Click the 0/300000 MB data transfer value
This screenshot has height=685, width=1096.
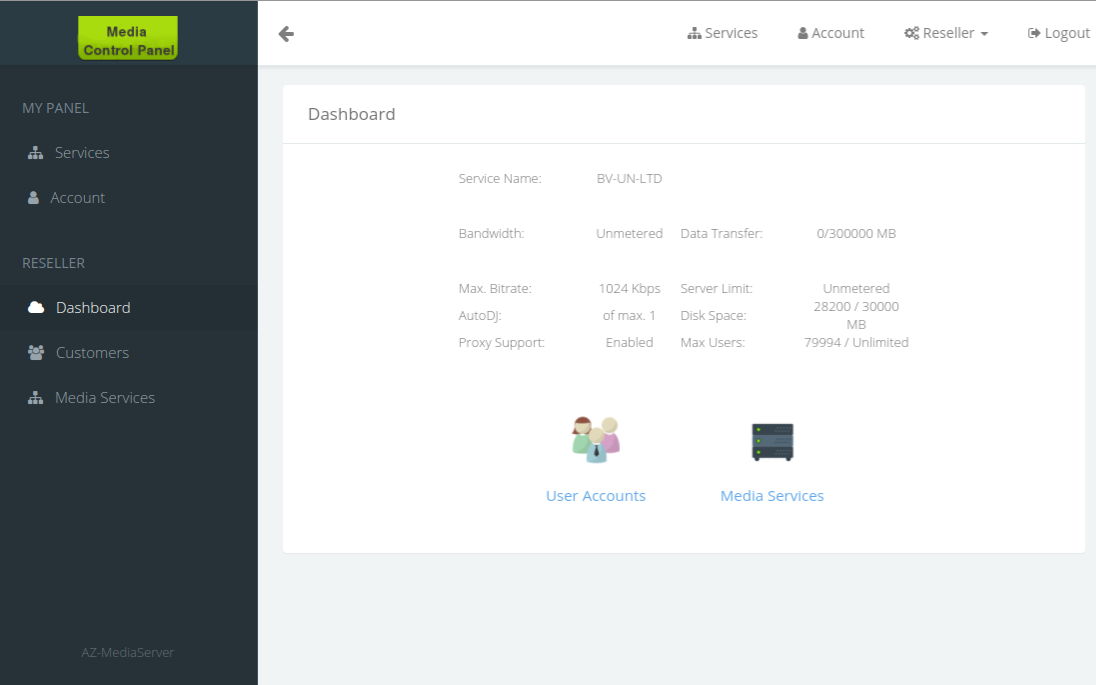pos(856,233)
